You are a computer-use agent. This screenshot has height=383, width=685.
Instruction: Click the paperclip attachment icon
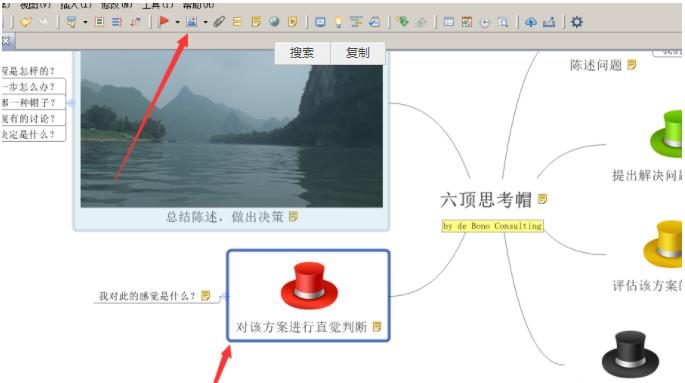(219, 22)
